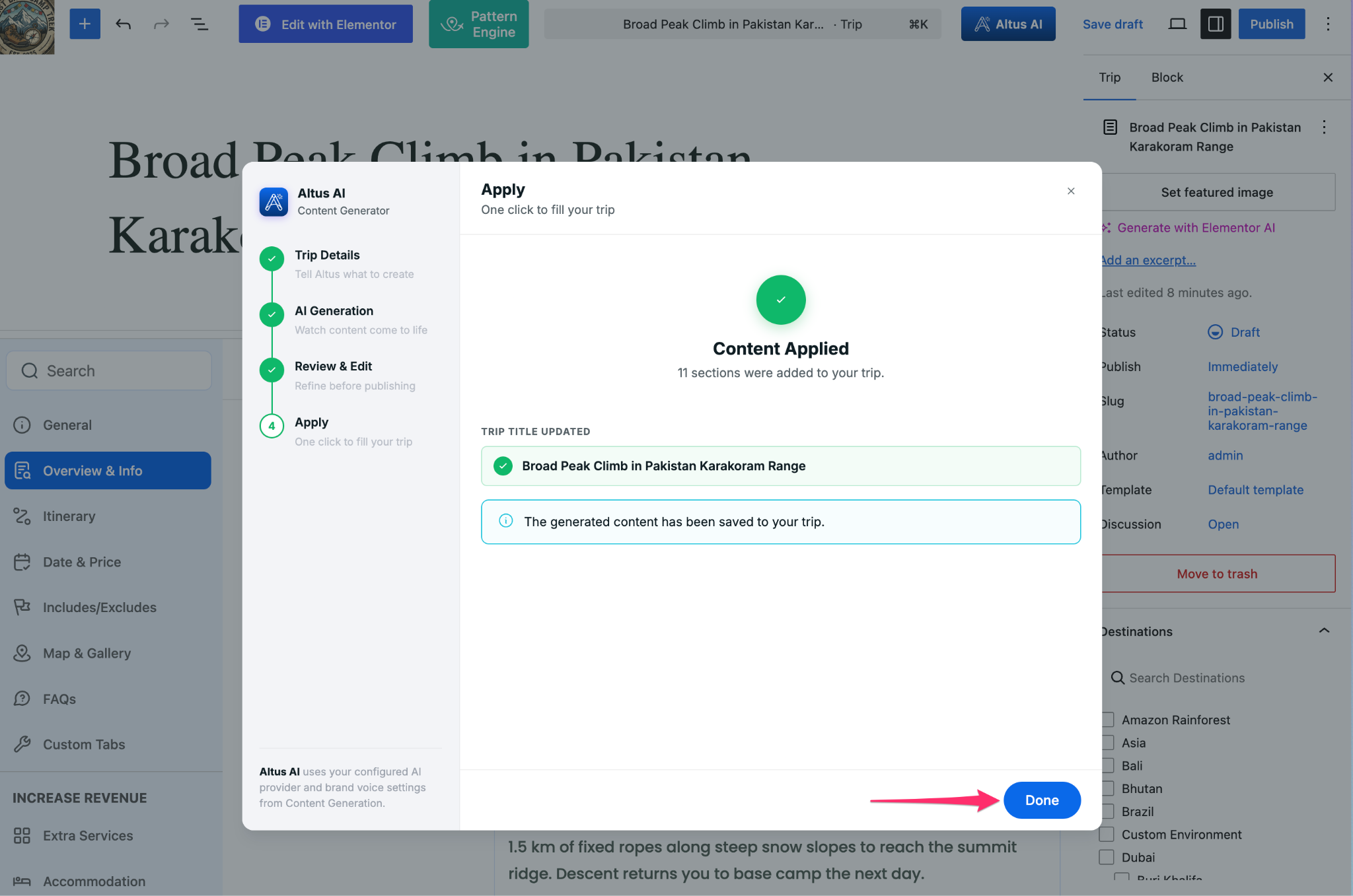Toggle the settings sidebar panel icon

(1216, 24)
